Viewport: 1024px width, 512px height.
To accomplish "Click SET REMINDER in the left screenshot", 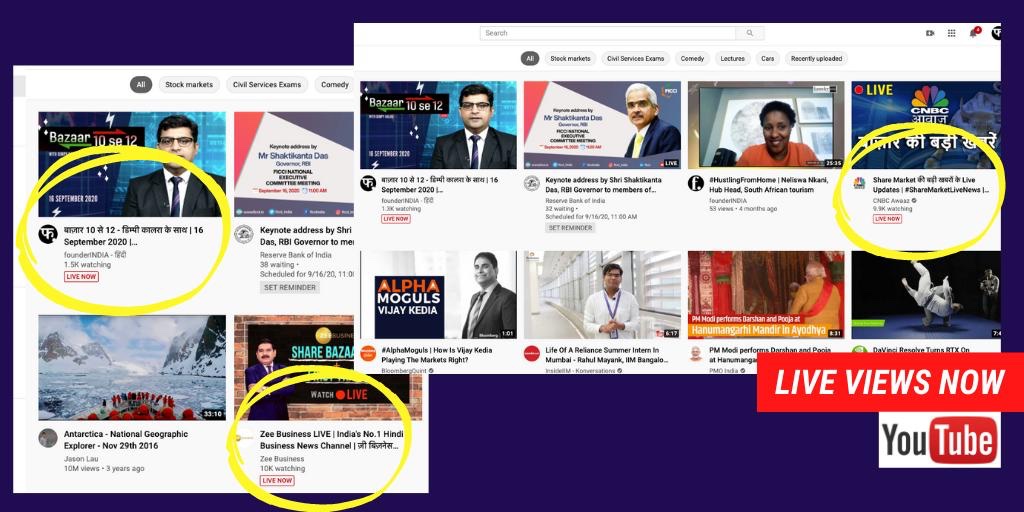I will (x=290, y=287).
